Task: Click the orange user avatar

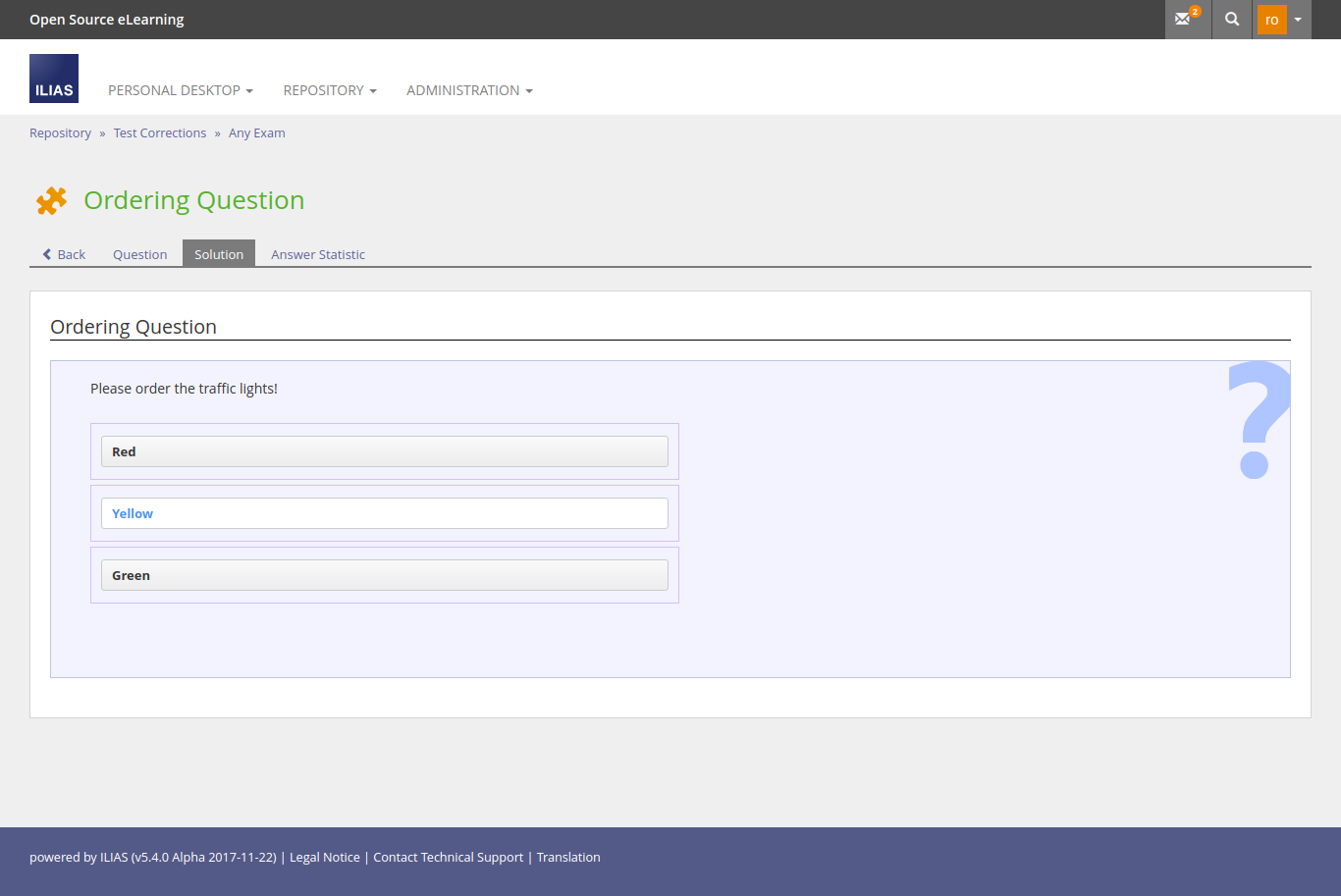Action: pos(1271,20)
